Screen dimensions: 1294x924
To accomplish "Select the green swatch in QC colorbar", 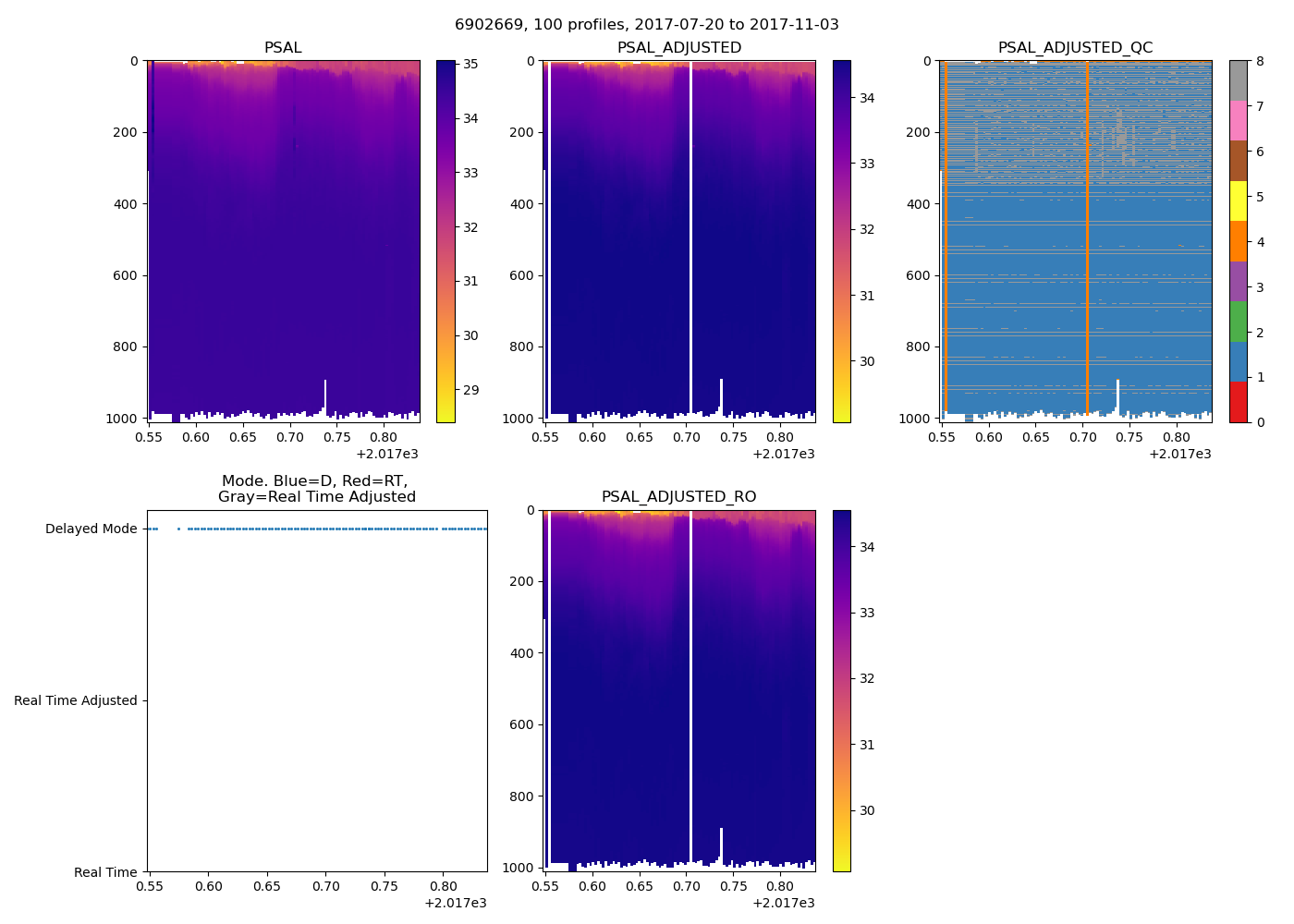I will point(1239,322).
